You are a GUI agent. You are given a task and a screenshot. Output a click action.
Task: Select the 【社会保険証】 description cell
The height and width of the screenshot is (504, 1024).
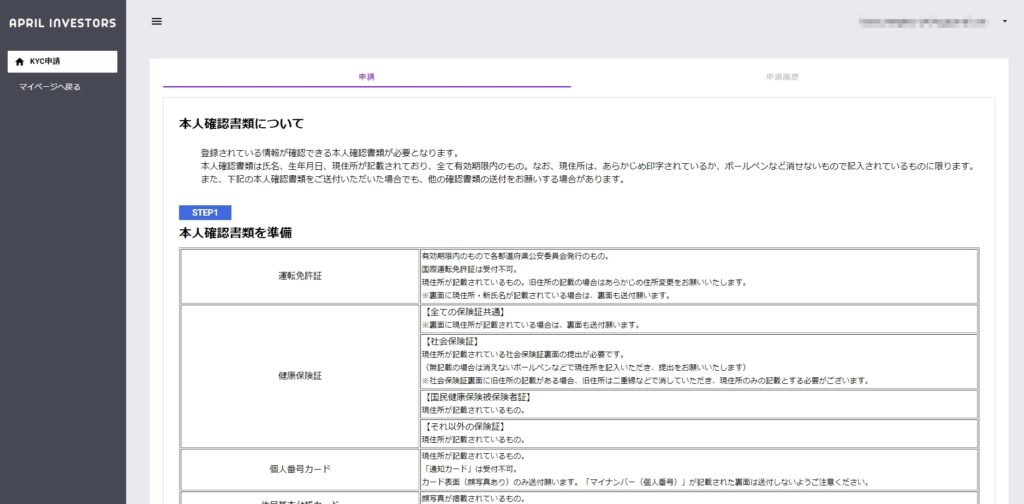pyautogui.click(x=698, y=361)
